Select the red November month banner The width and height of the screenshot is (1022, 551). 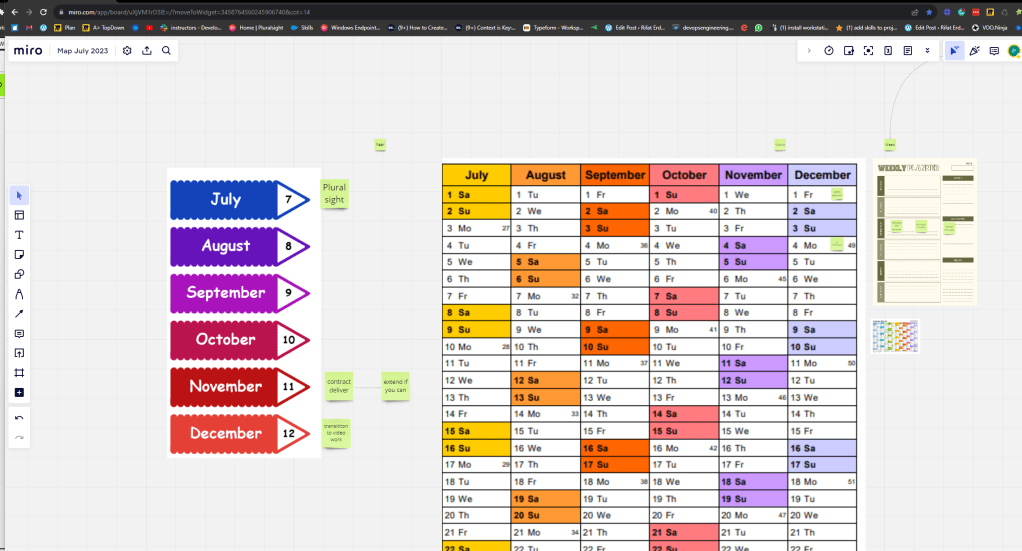(x=240, y=387)
